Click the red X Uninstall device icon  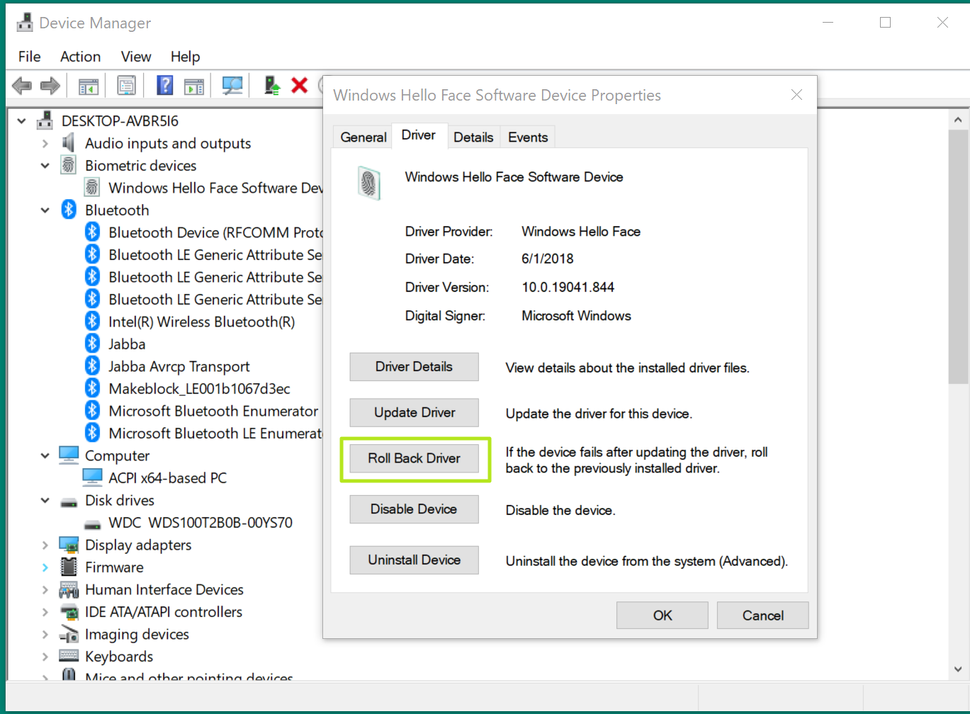(300, 85)
